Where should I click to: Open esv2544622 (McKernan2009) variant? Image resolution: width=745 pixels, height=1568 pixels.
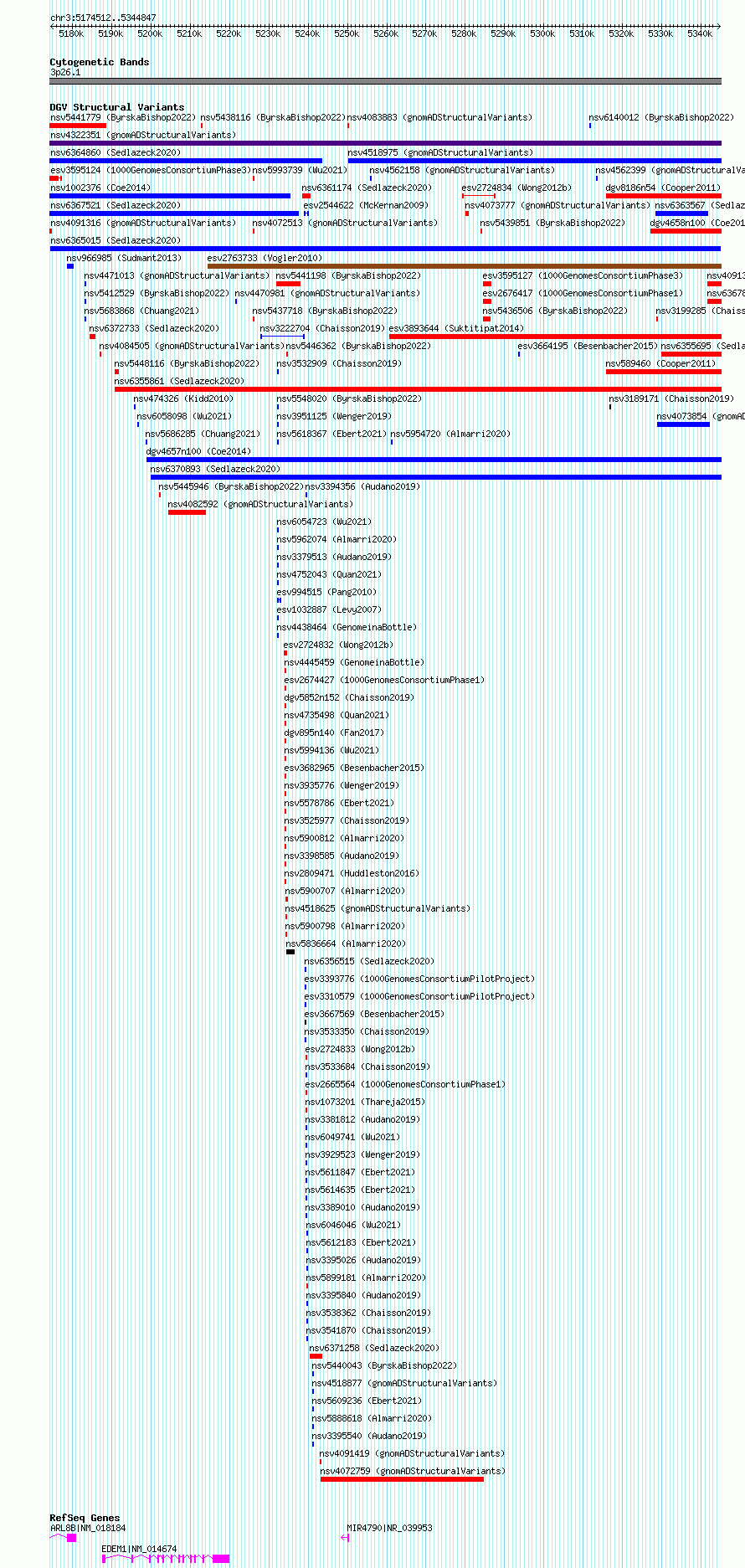coord(366,206)
